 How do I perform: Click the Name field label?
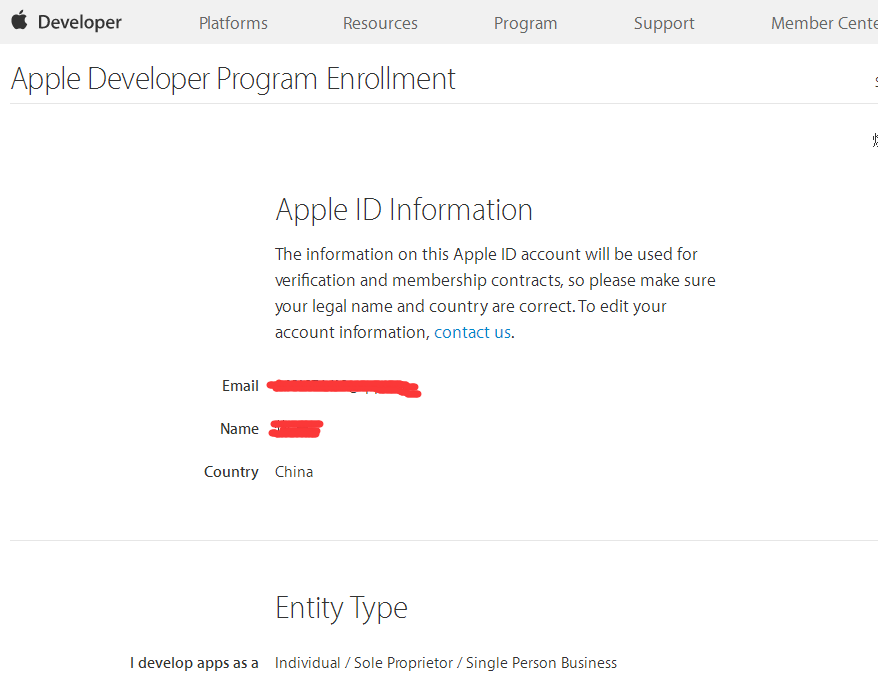[239, 429]
